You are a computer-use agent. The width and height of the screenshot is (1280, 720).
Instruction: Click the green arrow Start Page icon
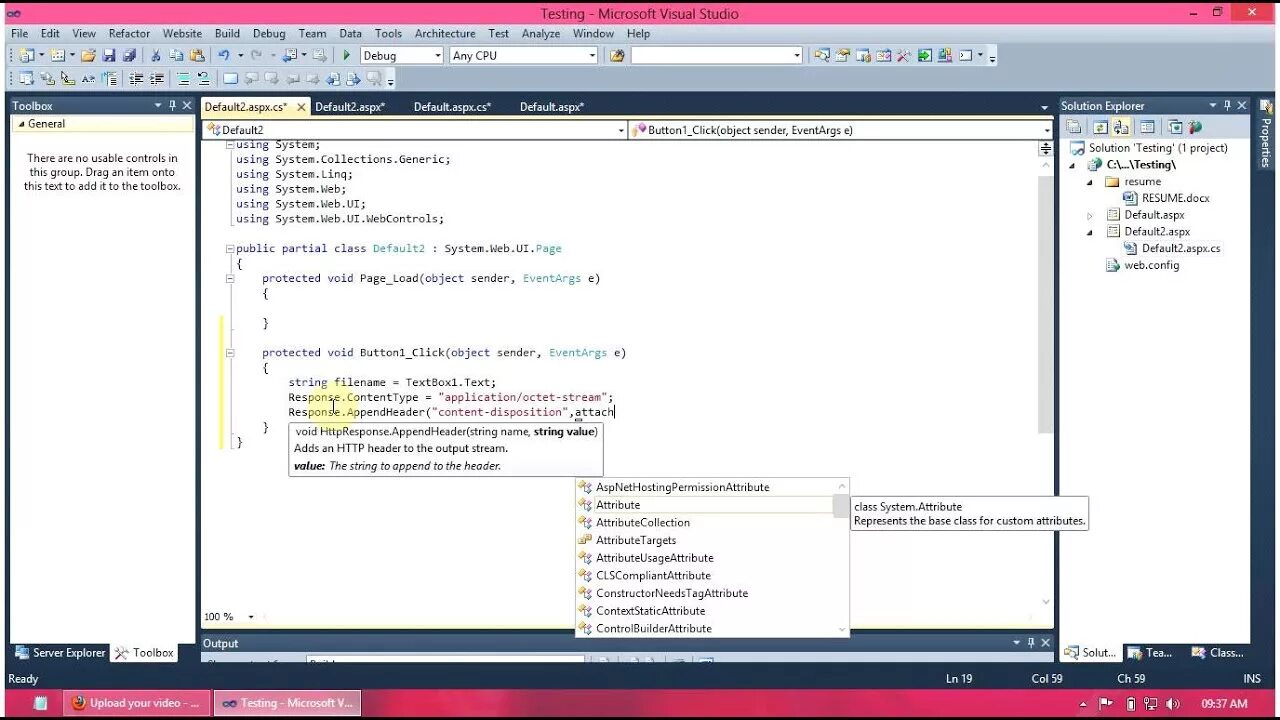point(925,56)
